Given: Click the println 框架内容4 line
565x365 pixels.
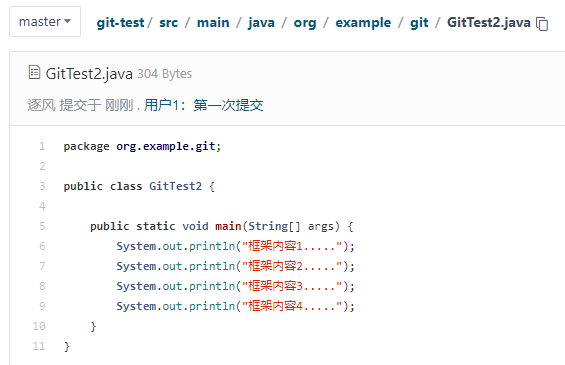Looking at the screenshot, I should point(235,306).
